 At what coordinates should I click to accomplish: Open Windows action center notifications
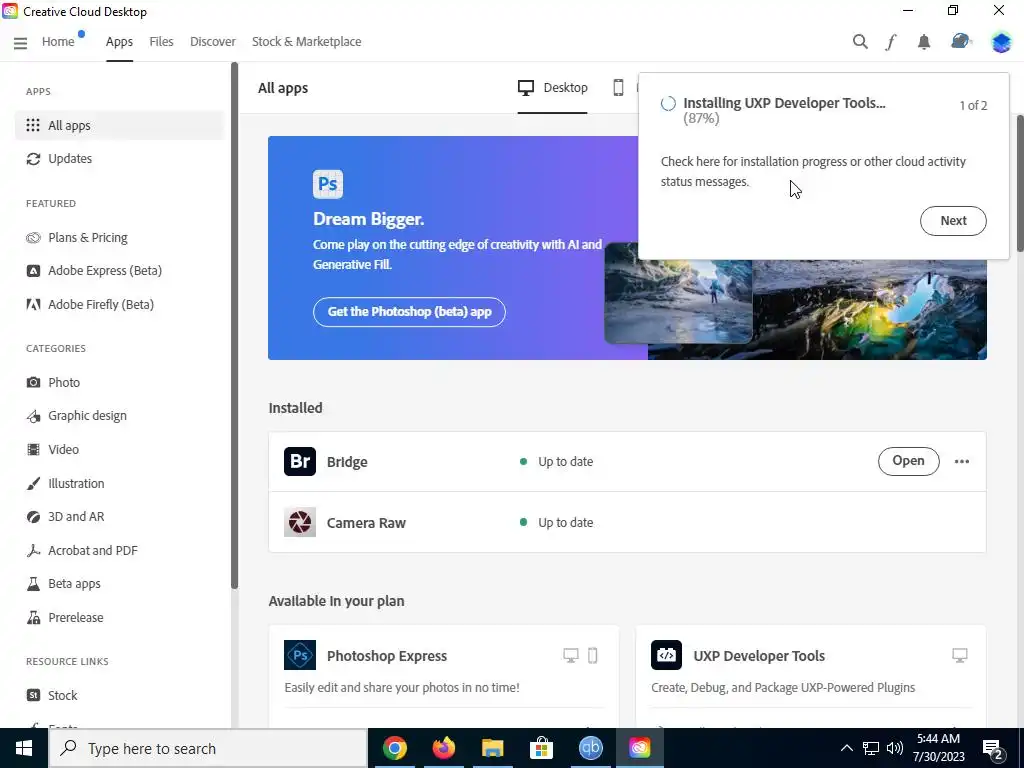pyautogui.click(x=993, y=749)
